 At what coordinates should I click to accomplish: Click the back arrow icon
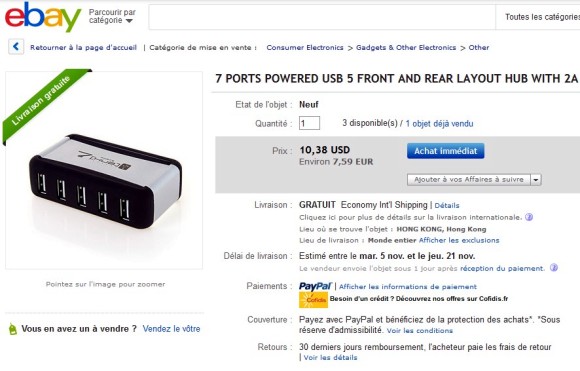(16, 47)
